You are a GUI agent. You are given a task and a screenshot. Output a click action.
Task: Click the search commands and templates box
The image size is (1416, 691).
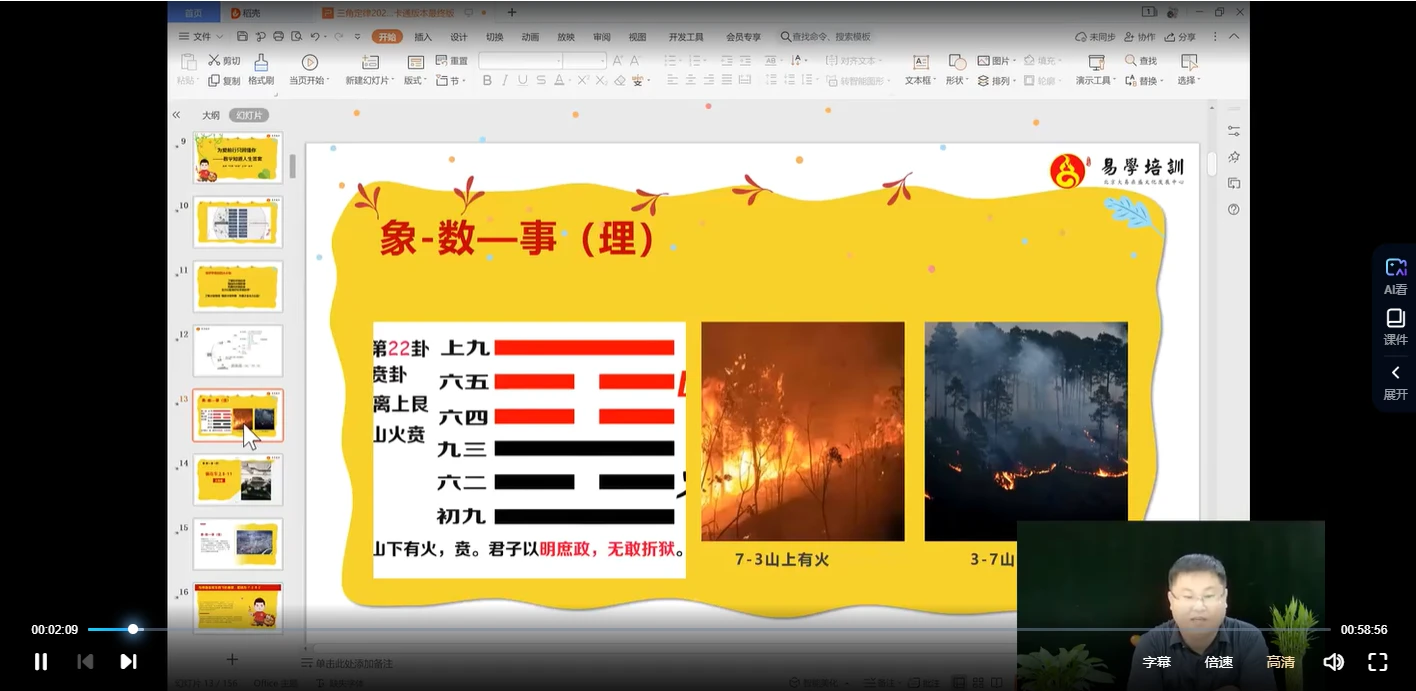point(825,37)
